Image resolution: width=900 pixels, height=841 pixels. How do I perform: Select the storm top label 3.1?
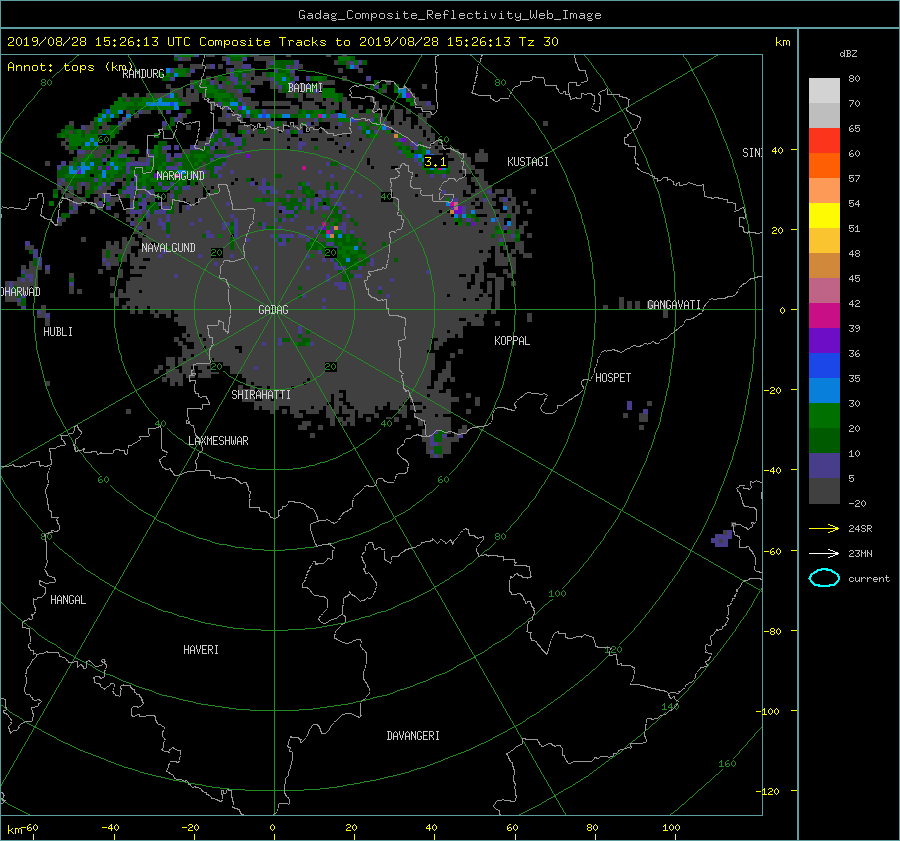pyautogui.click(x=435, y=162)
